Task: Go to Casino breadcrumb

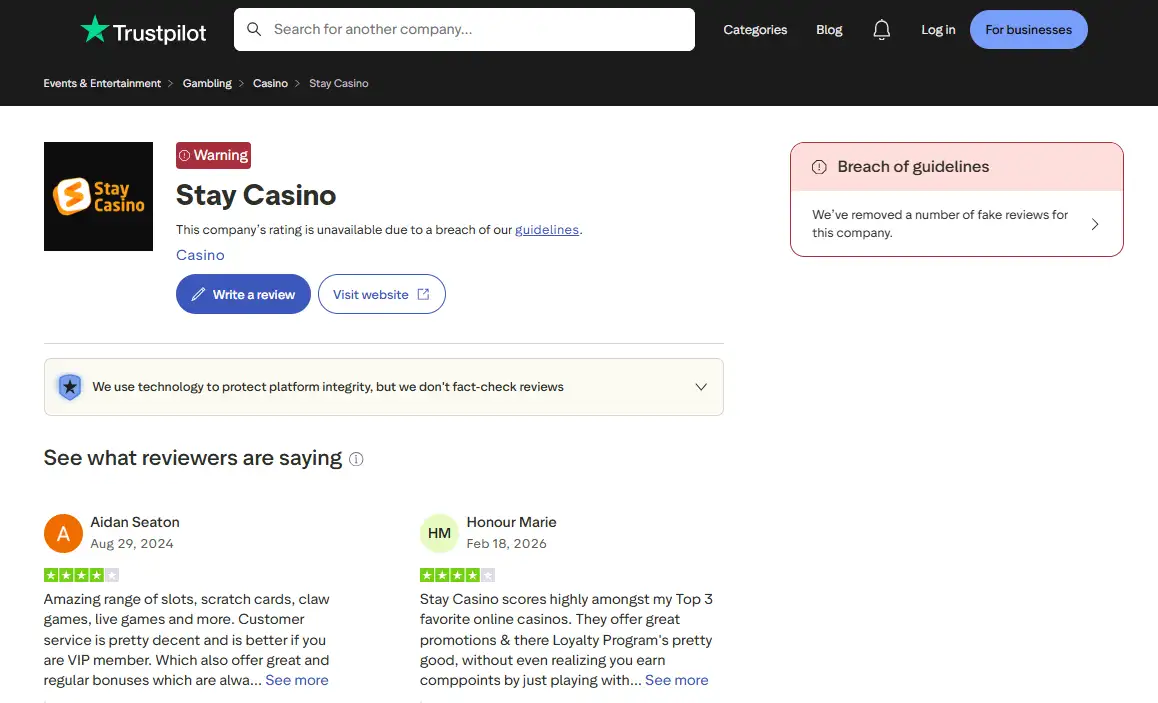Action: [270, 83]
